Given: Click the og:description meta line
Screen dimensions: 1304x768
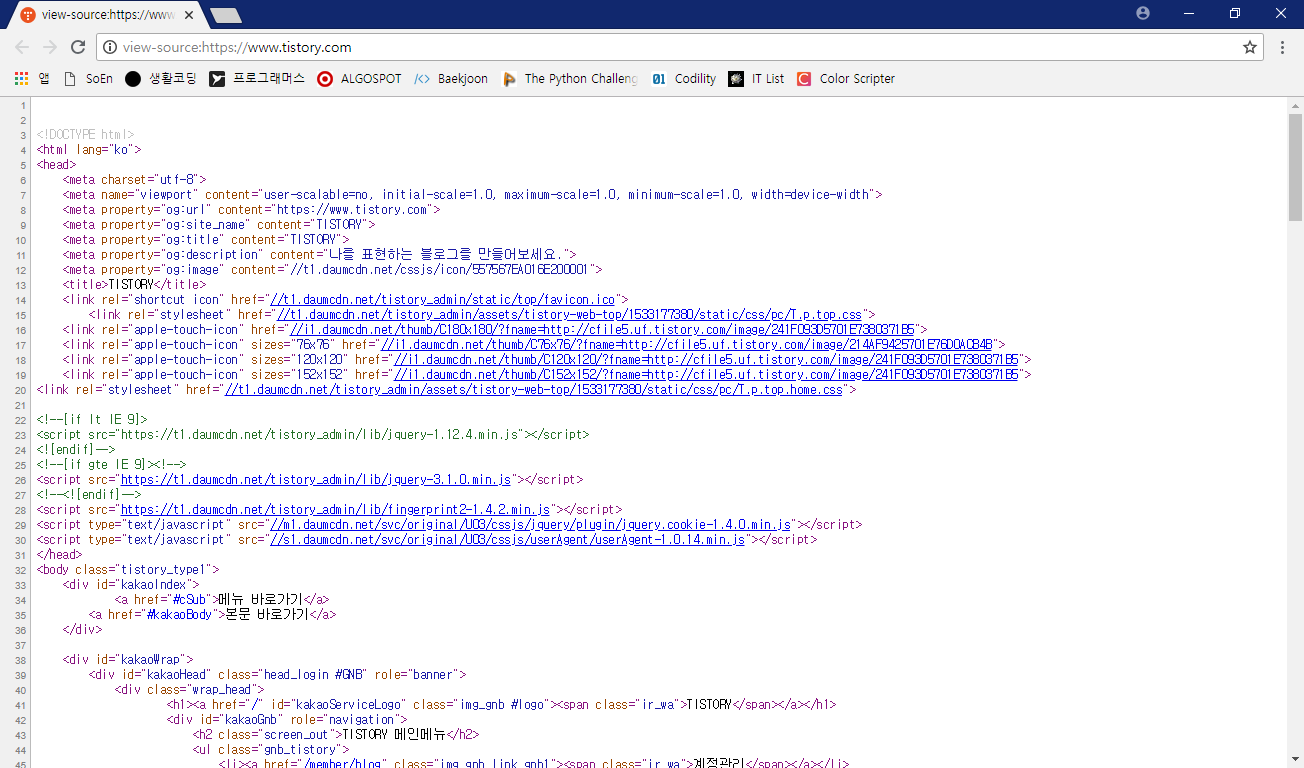Looking at the screenshot, I should tap(319, 254).
